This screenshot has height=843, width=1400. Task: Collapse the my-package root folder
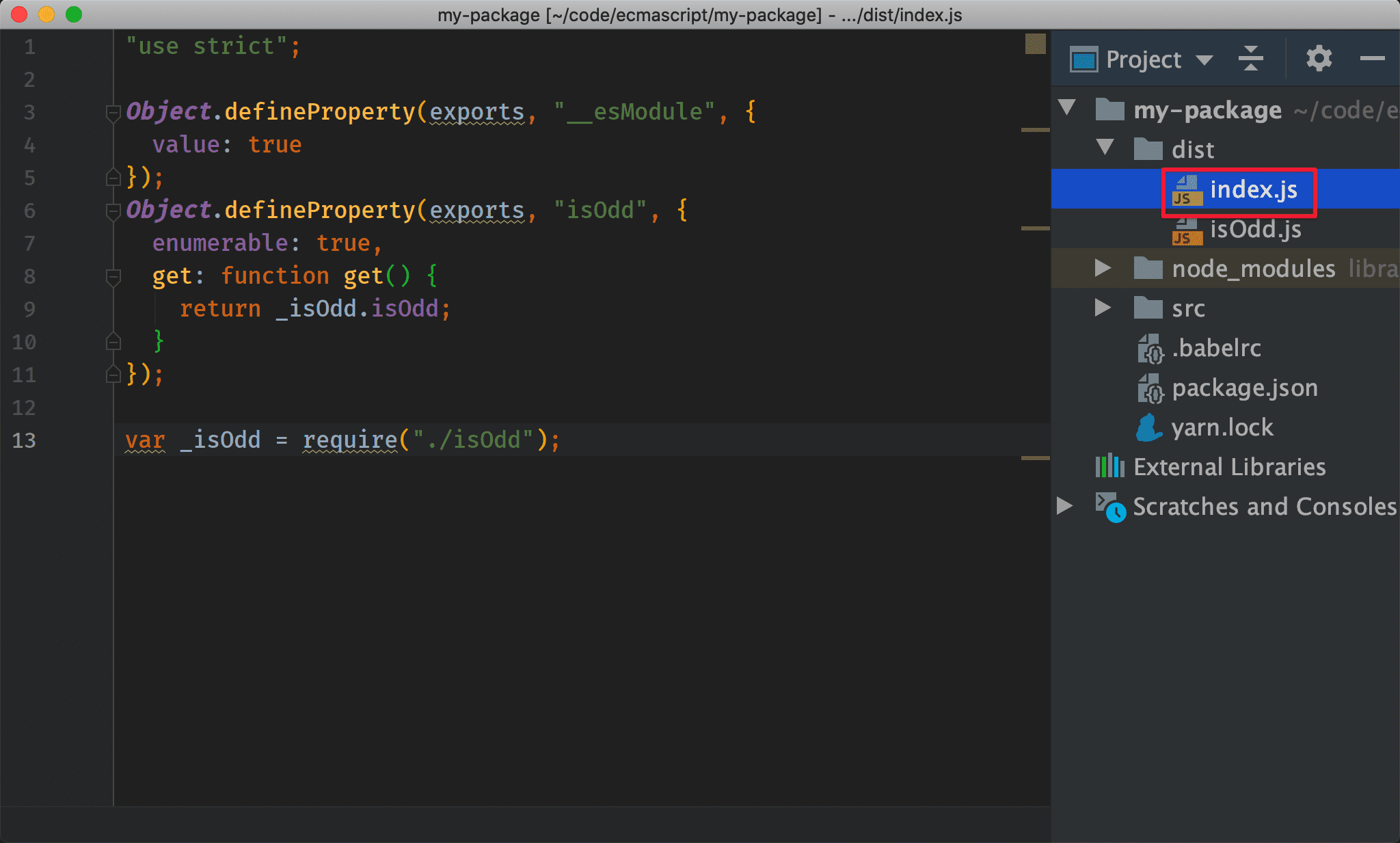[1067, 108]
